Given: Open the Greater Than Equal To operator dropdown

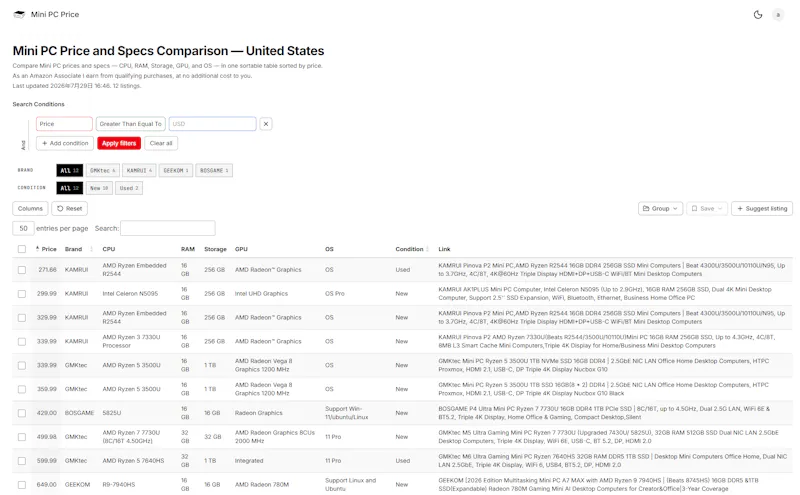Looking at the screenshot, I should [131, 124].
